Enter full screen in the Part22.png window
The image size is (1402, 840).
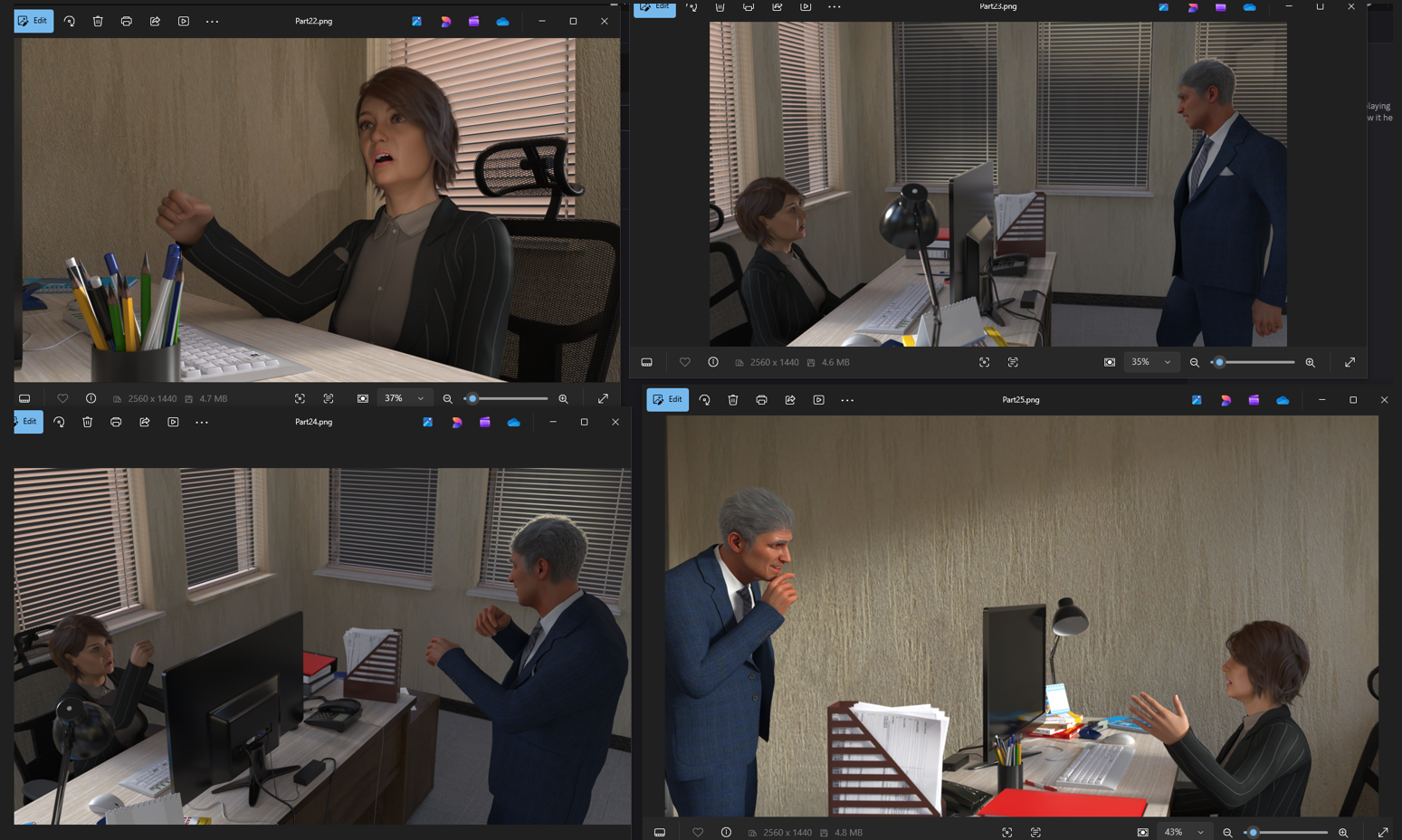pos(603,398)
